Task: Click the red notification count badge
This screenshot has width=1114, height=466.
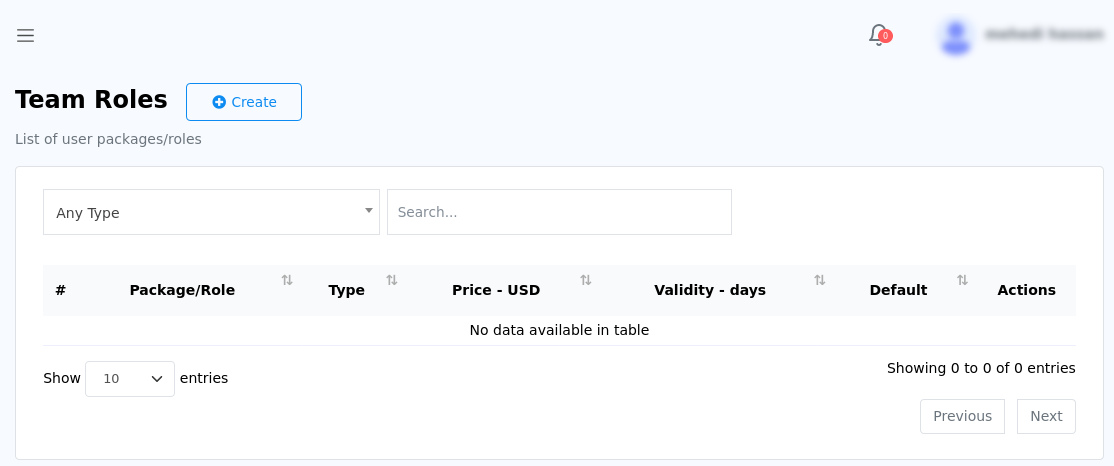Action: click(885, 36)
